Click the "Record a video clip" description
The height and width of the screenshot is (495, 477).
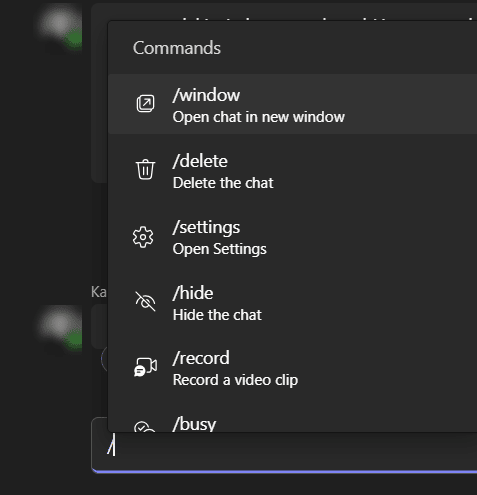tap(235, 380)
